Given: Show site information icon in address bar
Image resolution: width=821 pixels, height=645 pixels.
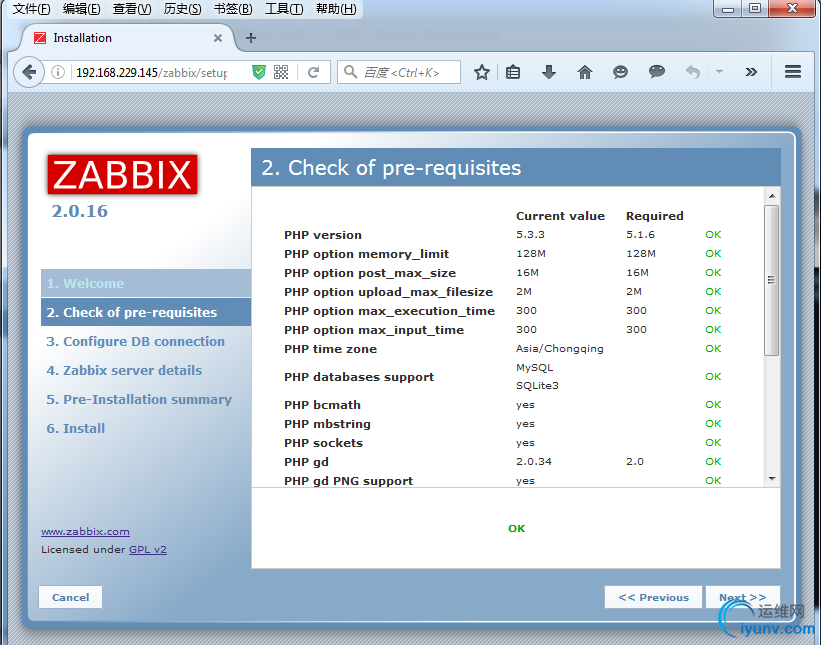Looking at the screenshot, I should pos(58,72).
